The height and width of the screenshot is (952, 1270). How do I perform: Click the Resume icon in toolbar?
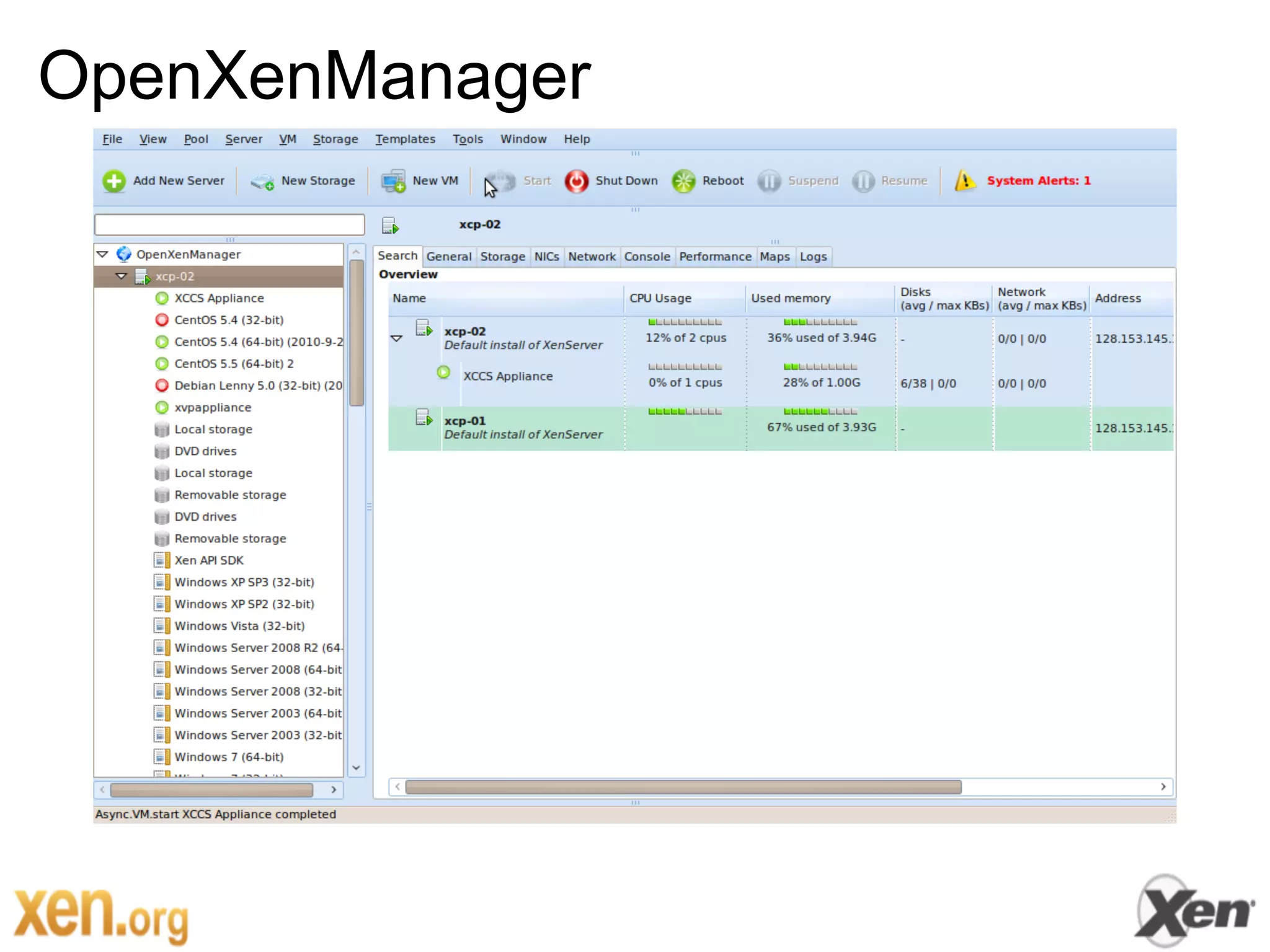tap(863, 181)
